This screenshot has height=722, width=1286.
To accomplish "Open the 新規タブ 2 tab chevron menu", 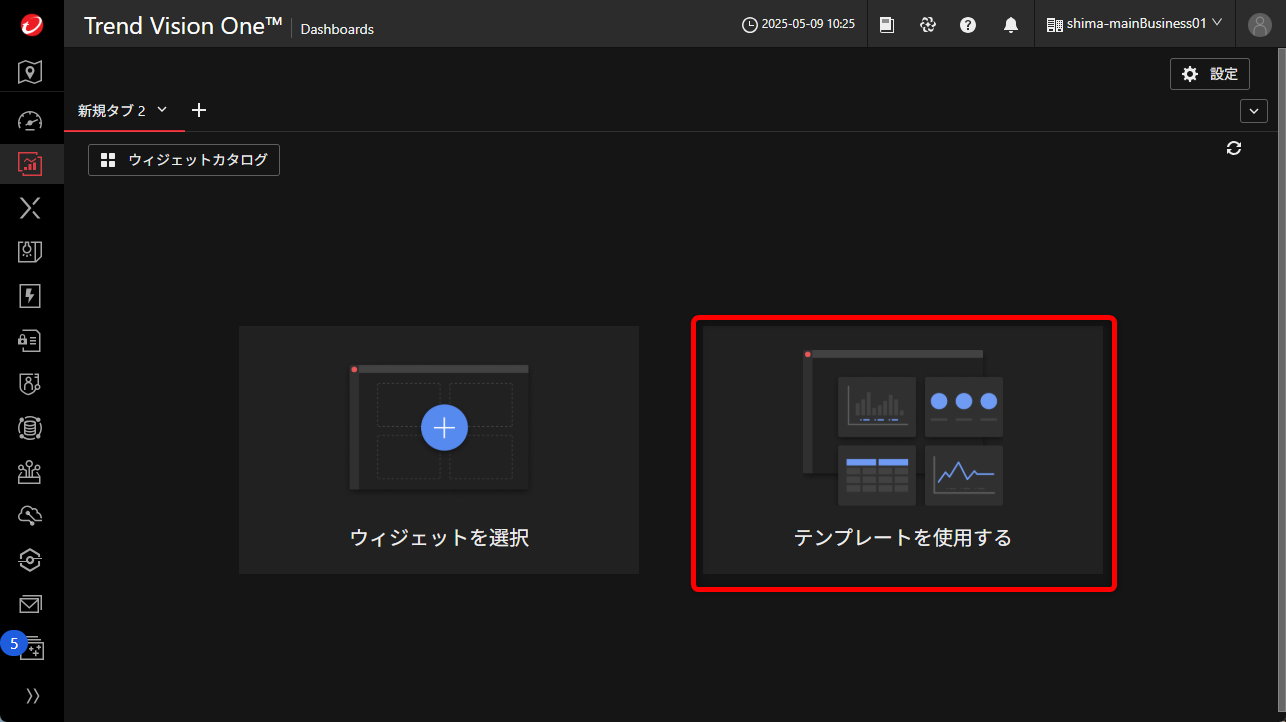I will pos(162,109).
